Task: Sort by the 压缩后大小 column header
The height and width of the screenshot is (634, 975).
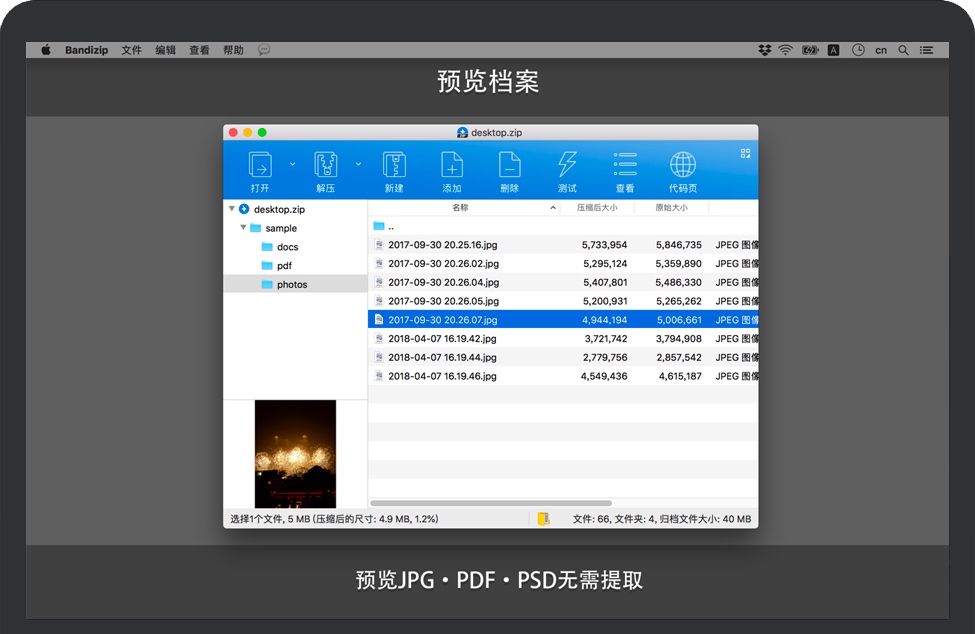Action: tap(597, 208)
